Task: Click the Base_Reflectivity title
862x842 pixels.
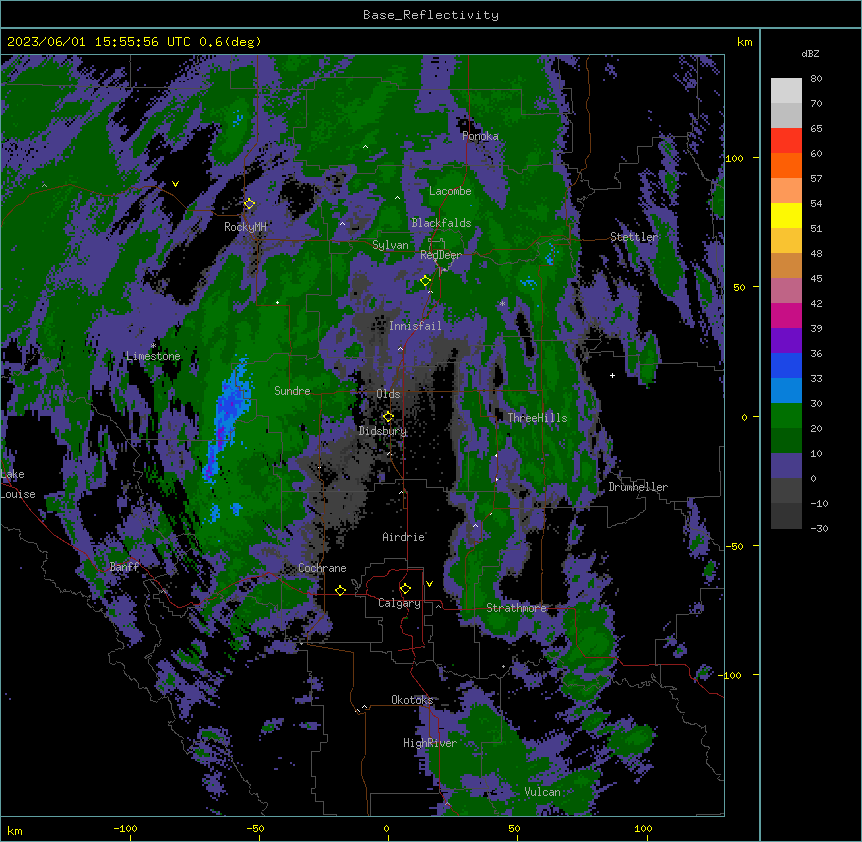Action: pyautogui.click(x=431, y=15)
